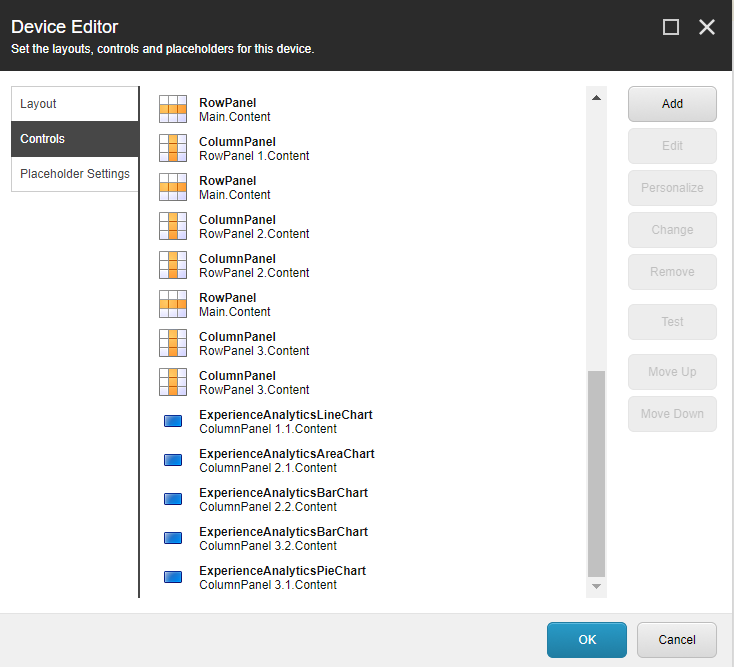Select the text ColumnPanel 2.2.Content
734x667 pixels.
click(x=268, y=507)
